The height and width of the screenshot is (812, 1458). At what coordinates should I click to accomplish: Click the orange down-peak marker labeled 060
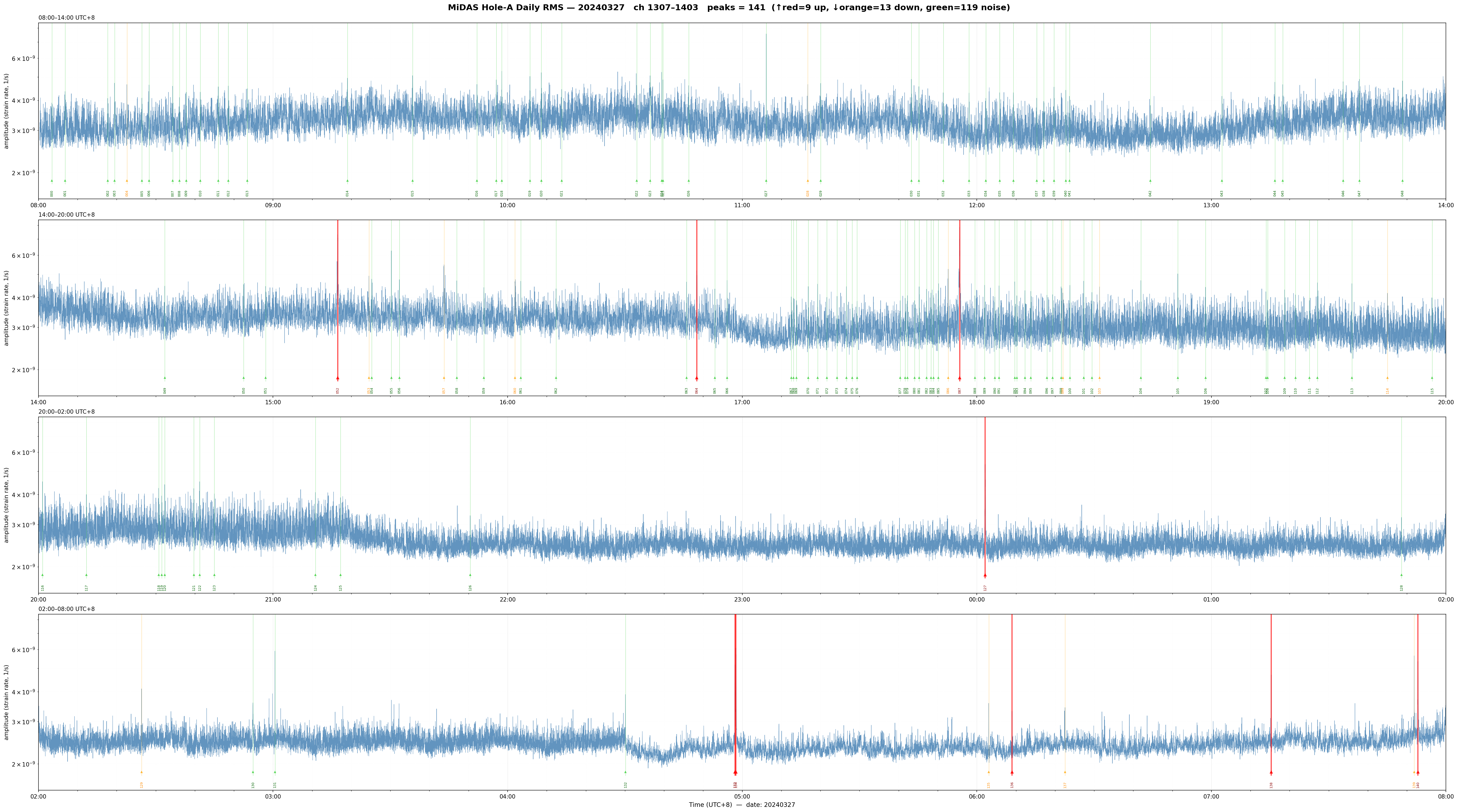tap(515, 378)
